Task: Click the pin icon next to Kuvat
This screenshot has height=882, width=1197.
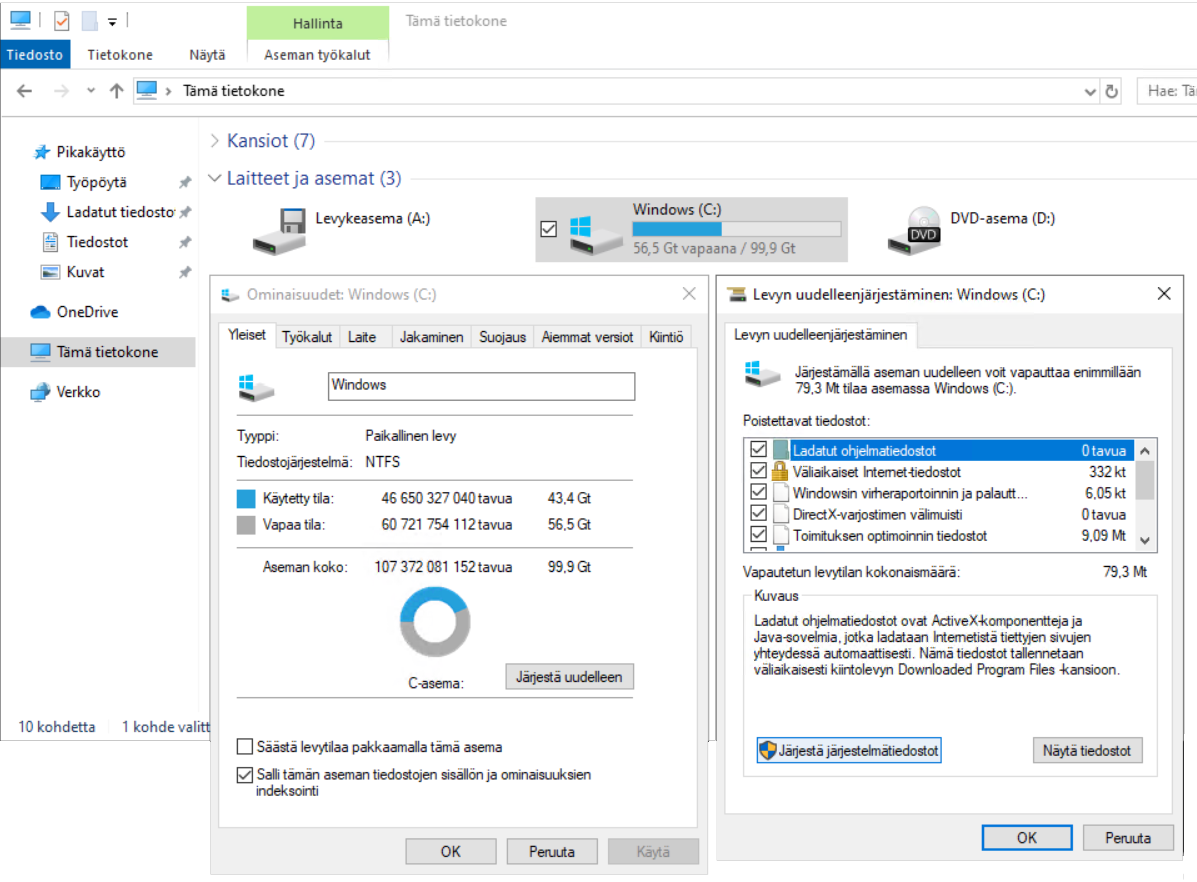Action: 185,272
